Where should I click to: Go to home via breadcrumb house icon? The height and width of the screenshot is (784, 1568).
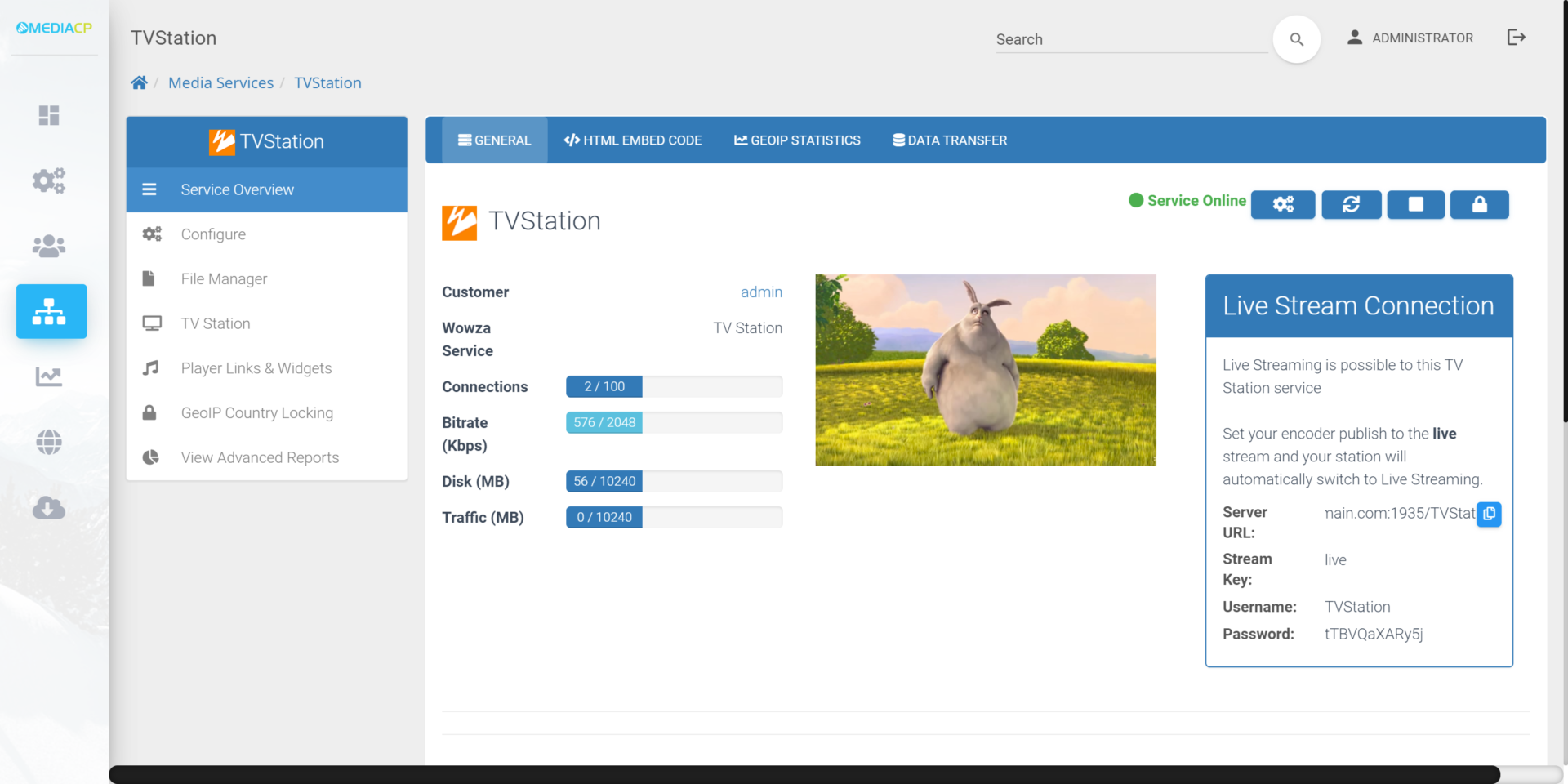pos(139,82)
